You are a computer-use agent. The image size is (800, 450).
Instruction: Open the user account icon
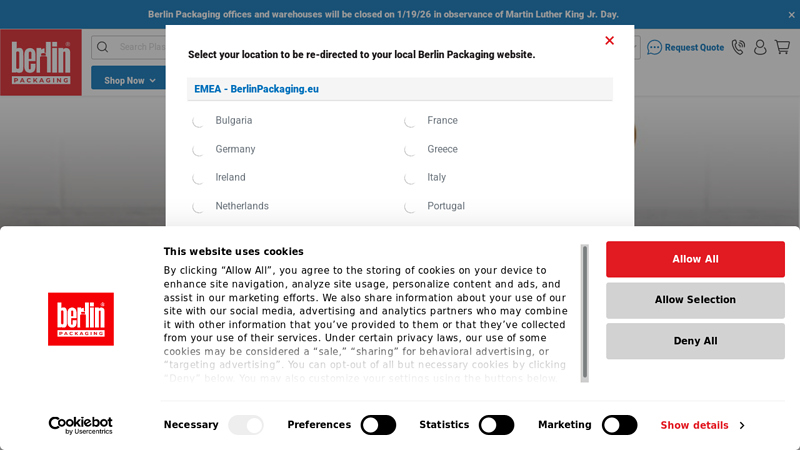click(760, 47)
